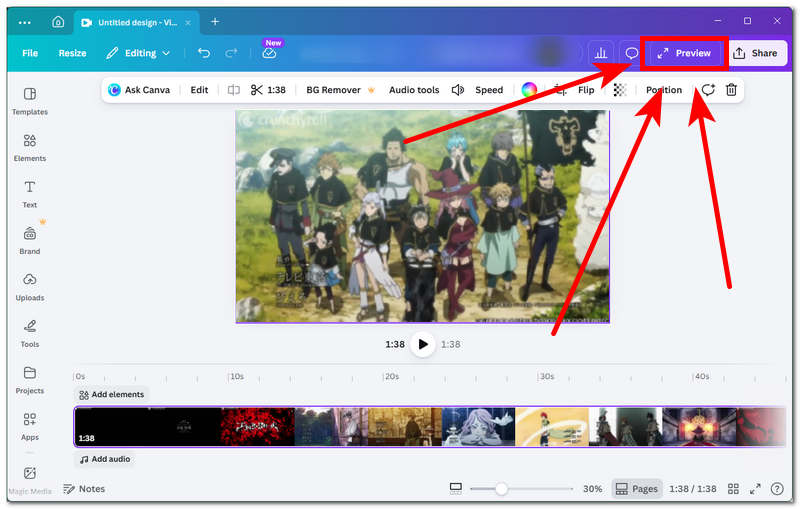Open the Elements panel in sidebar
800x509 pixels.
tap(30, 147)
